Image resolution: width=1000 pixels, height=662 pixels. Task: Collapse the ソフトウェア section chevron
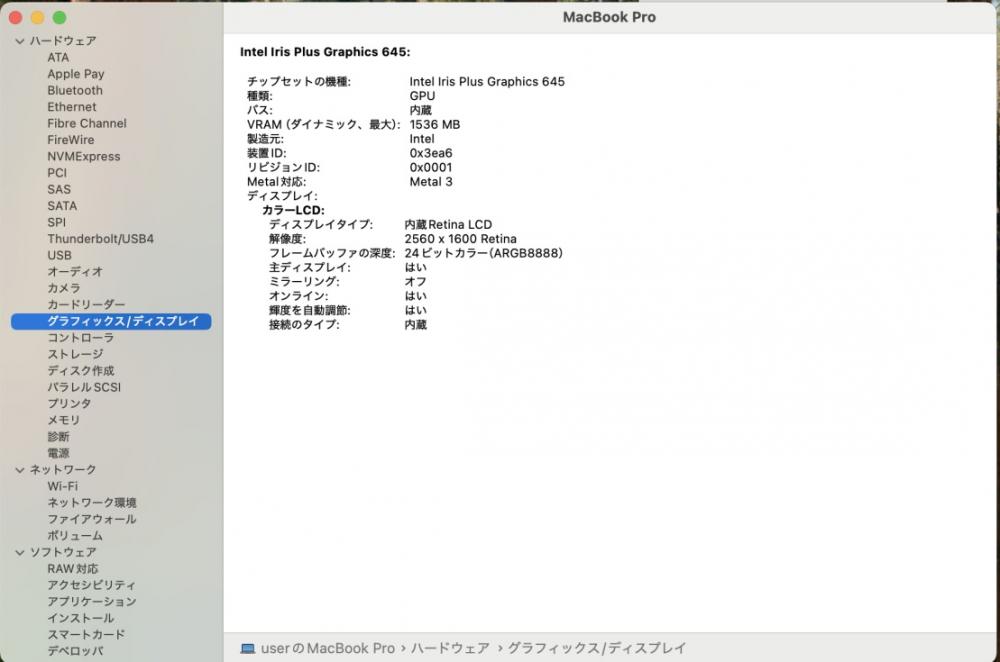point(20,553)
